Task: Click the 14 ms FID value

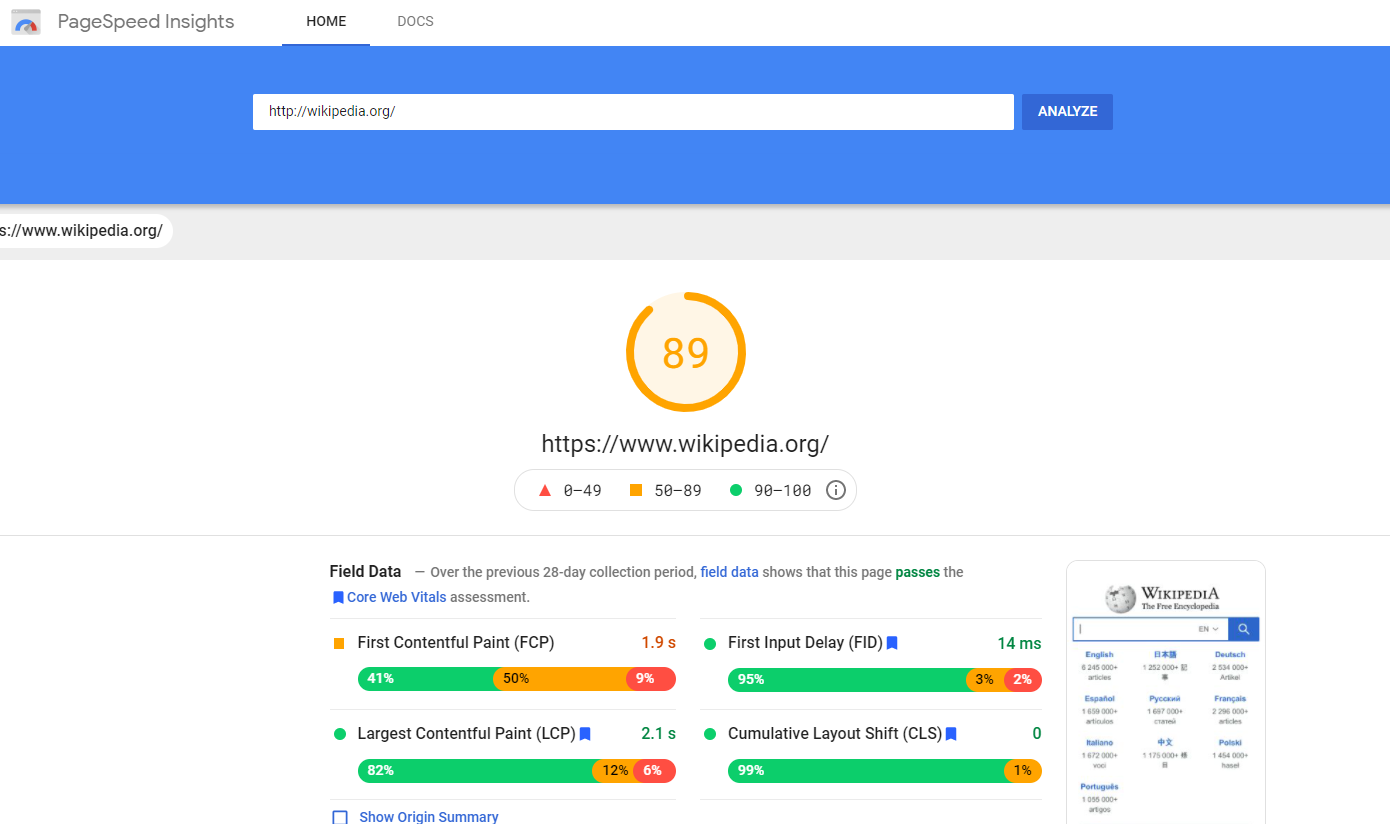Action: click(1019, 643)
